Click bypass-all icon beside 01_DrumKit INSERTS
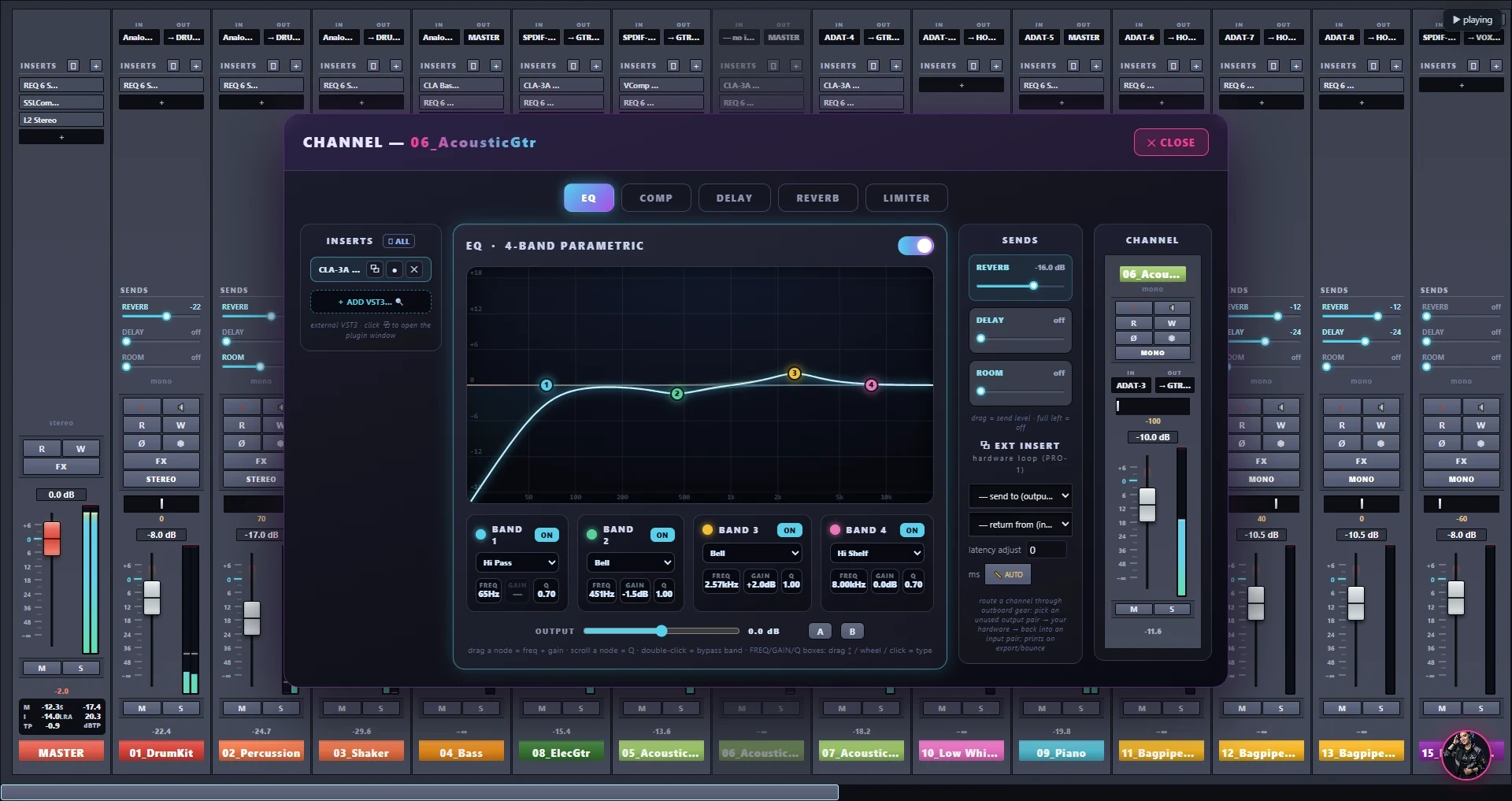 (173, 65)
